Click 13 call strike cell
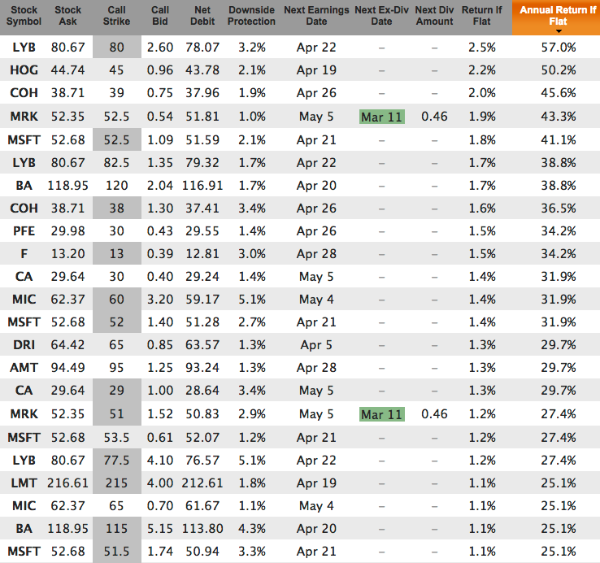Image resolution: width=600 pixels, height=563 pixels. pos(117,253)
